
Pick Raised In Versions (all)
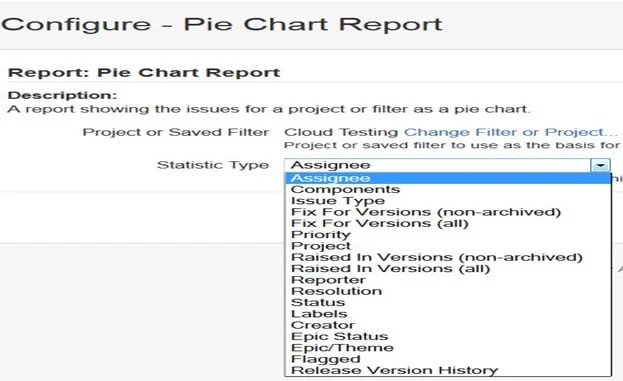(x=448, y=269)
